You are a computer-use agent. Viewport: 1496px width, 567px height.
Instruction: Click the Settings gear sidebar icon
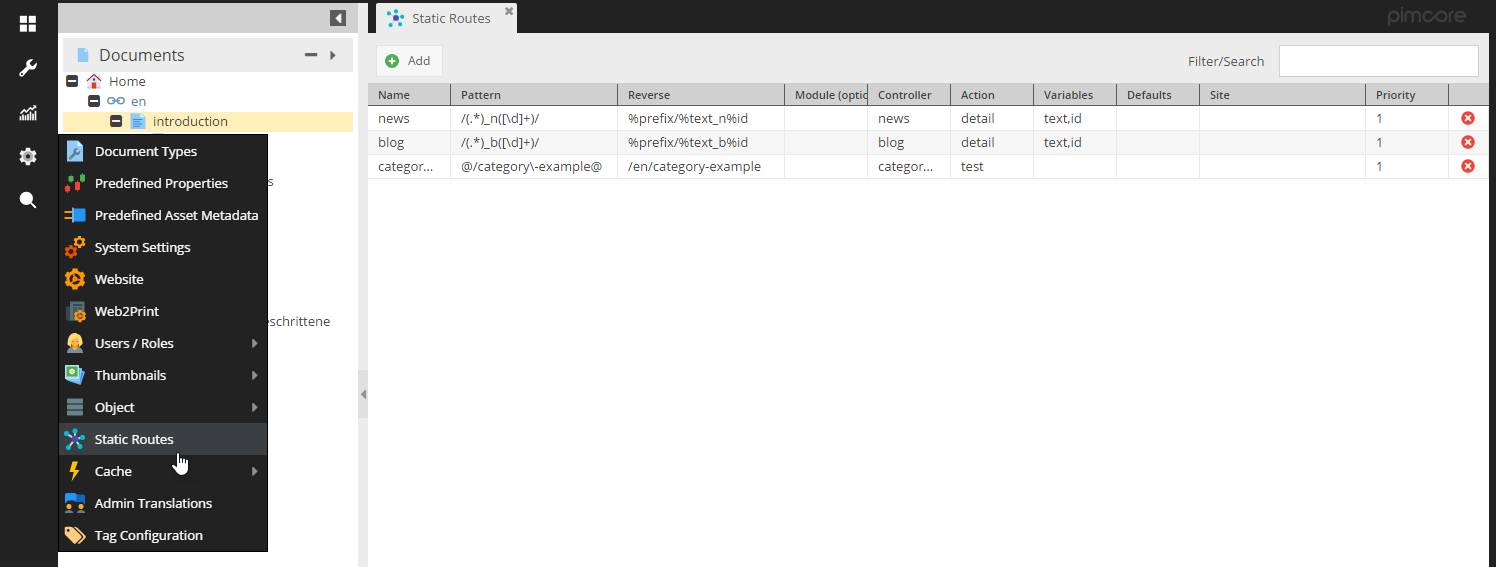point(28,156)
